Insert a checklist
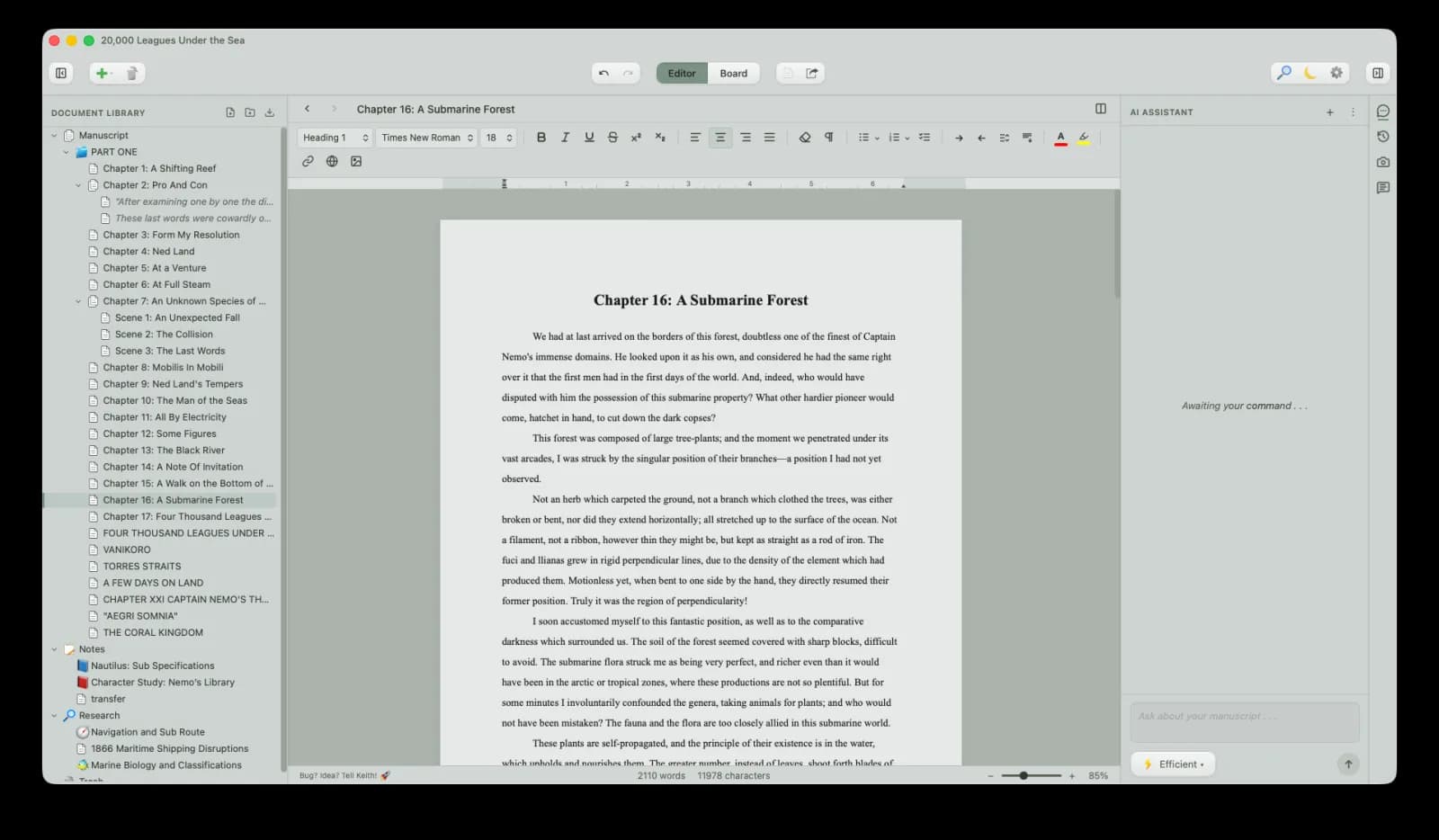1439x840 pixels. (x=925, y=138)
